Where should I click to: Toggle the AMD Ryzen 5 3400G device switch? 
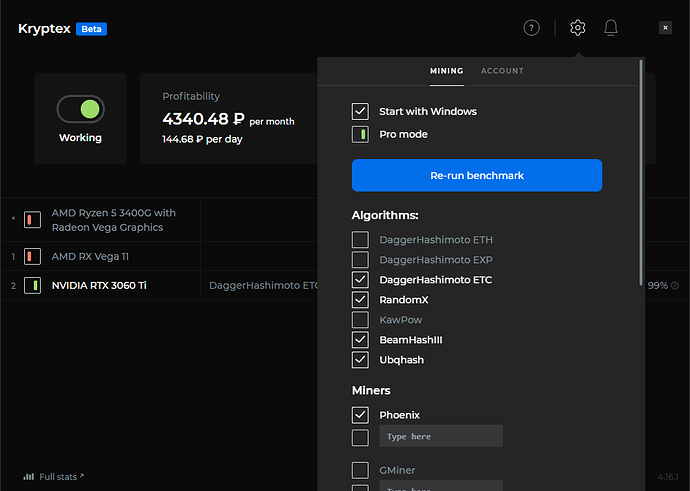[x=32, y=220]
